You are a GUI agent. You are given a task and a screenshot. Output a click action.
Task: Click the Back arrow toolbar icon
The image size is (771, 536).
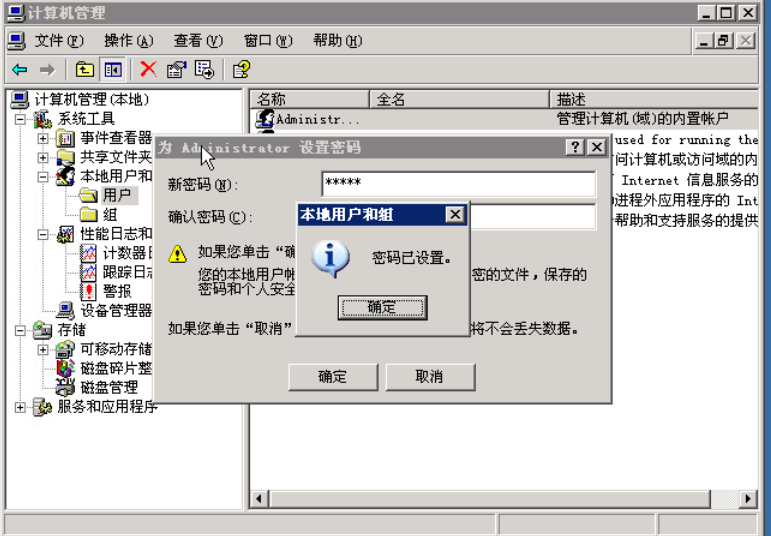(20, 70)
